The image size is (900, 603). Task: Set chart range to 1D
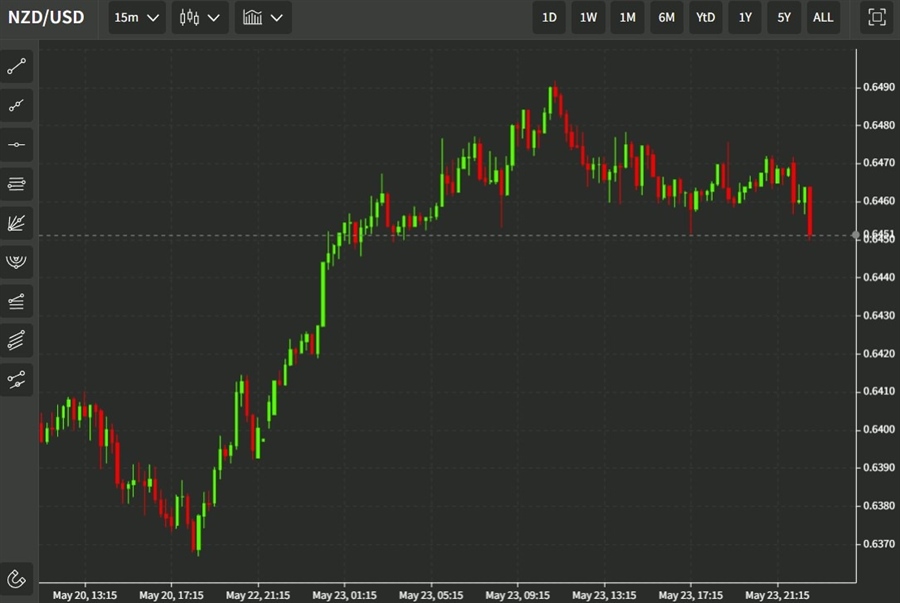click(x=549, y=17)
